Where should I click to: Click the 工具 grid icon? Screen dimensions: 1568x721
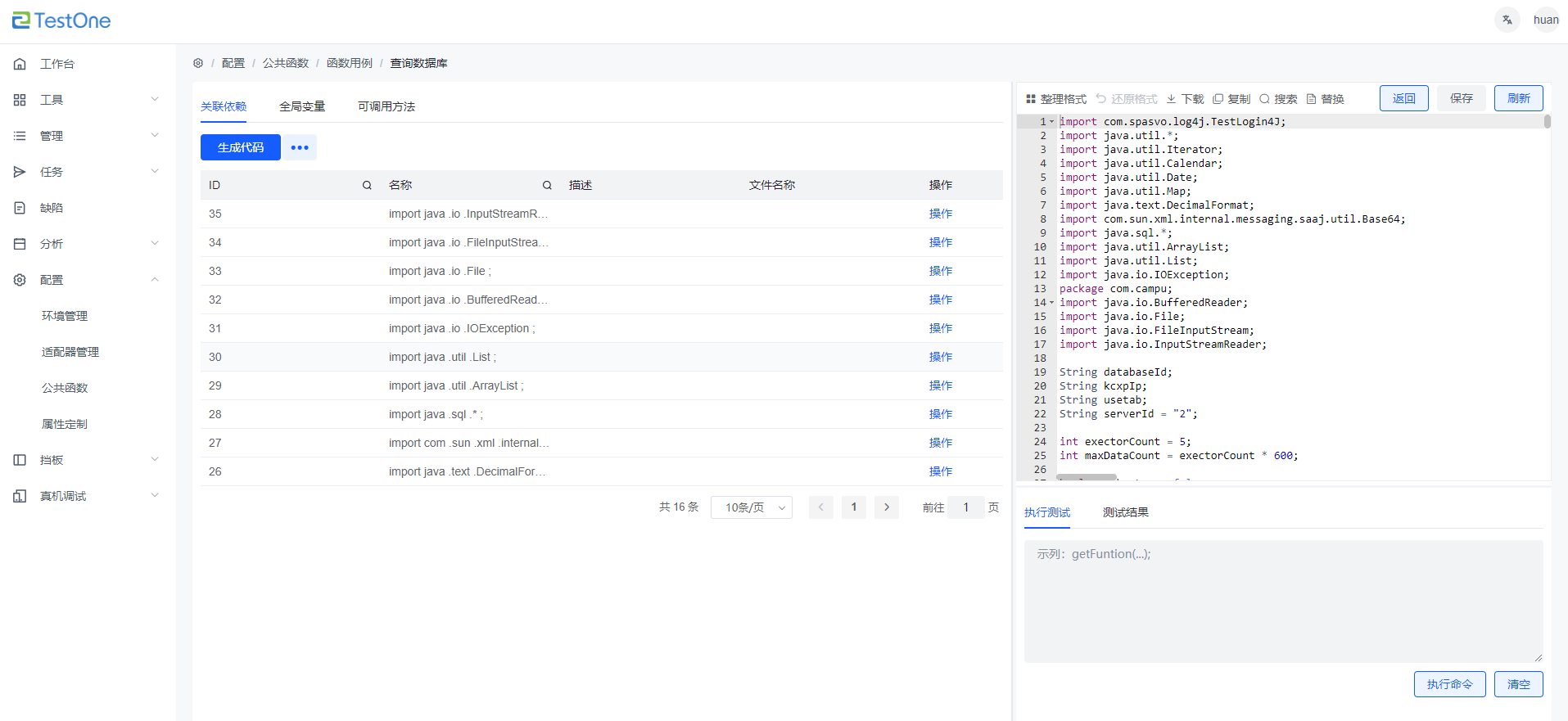(x=20, y=100)
